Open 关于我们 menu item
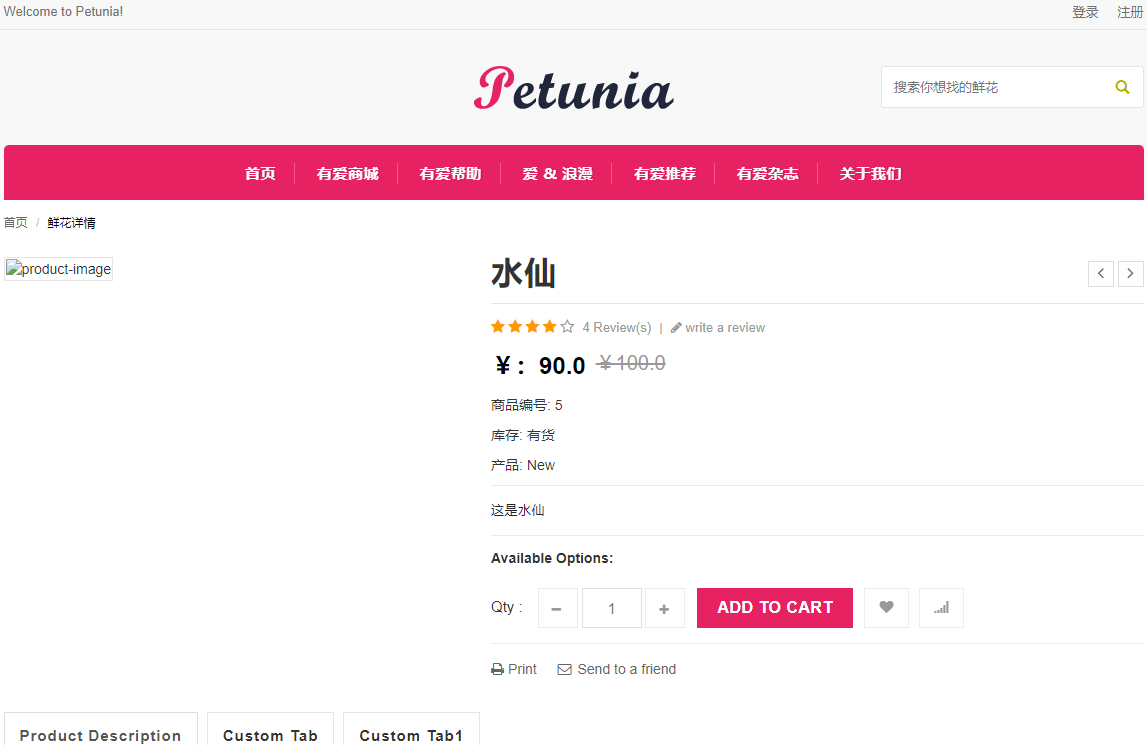1147x745 pixels. click(870, 173)
